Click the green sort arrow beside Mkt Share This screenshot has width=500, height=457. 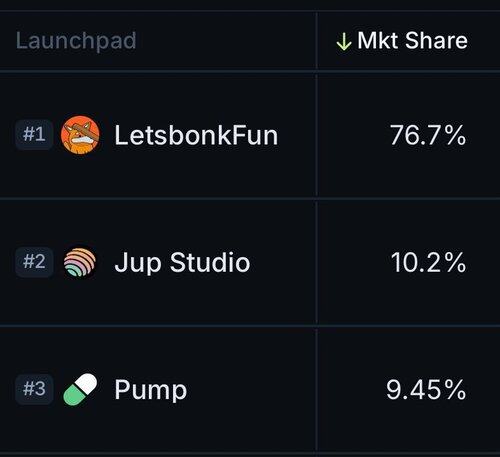[x=344, y=42]
